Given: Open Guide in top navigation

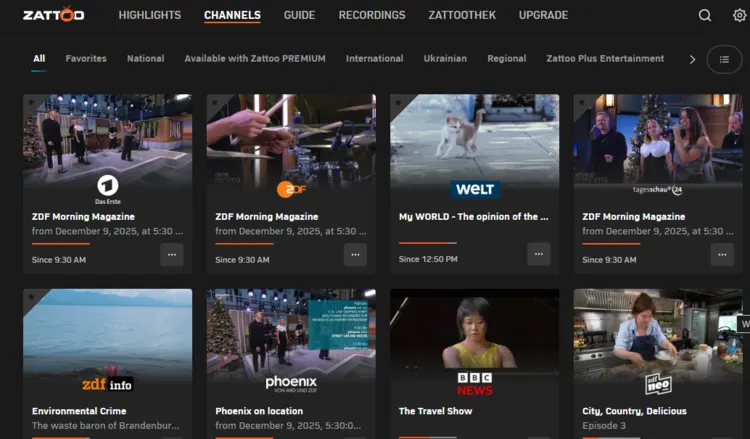Looking at the screenshot, I should point(299,15).
